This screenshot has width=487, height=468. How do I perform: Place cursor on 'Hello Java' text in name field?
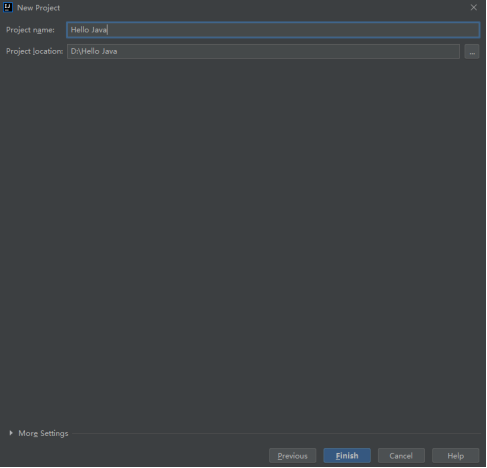pyautogui.click(x=89, y=30)
